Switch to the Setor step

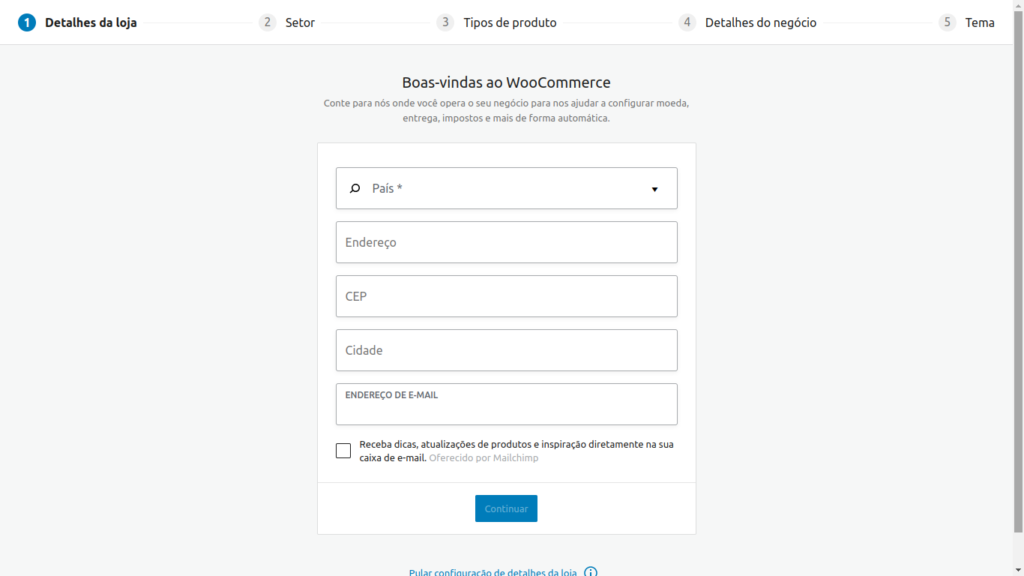[x=300, y=21]
